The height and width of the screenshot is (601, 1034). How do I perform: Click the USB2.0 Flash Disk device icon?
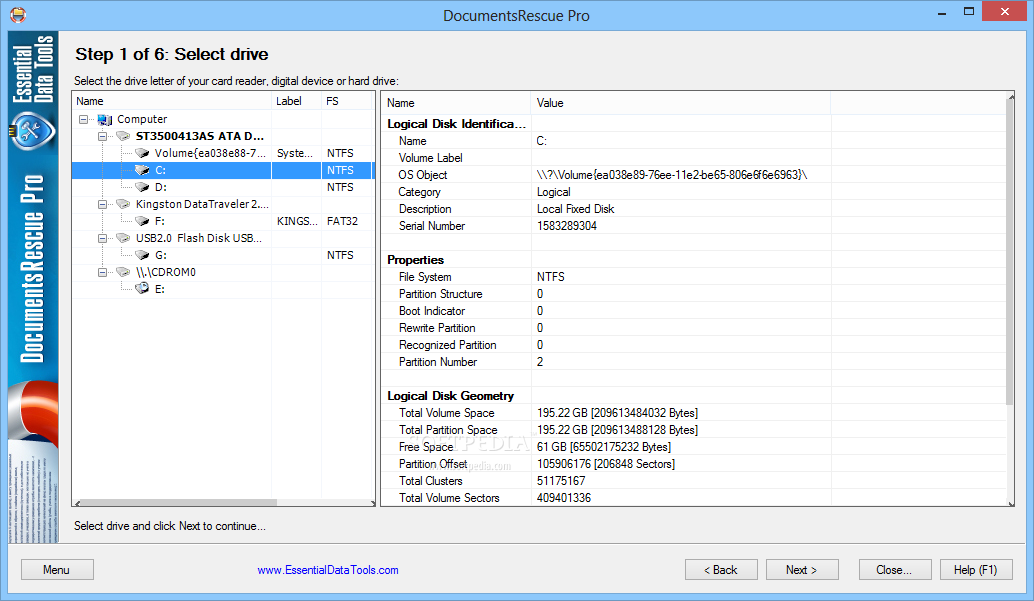click(x=123, y=238)
